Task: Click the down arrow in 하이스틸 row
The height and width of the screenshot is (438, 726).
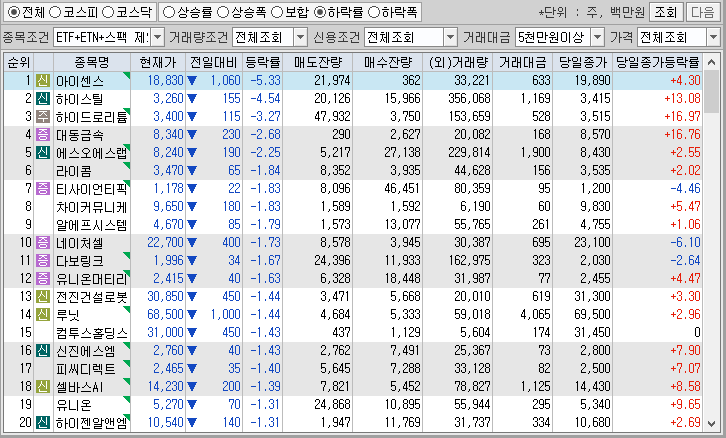Action: click(x=192, y=99)
